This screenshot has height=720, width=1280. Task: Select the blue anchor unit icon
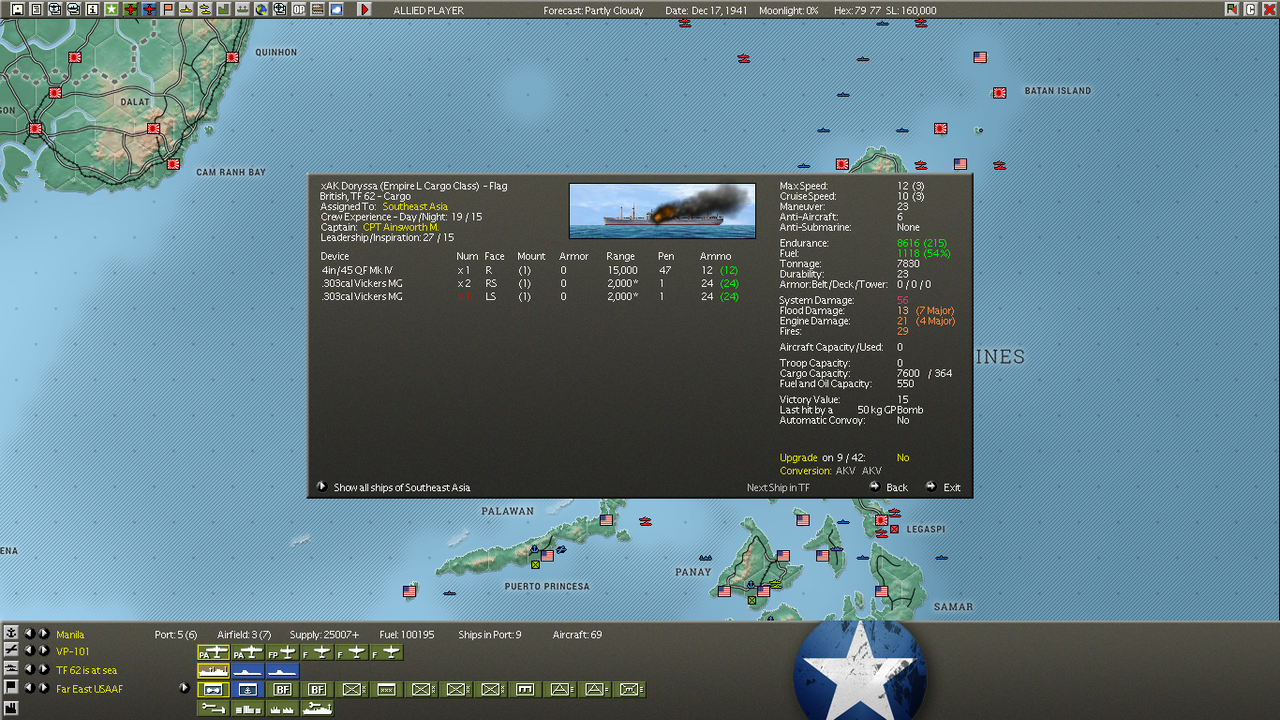coord(248,689)
